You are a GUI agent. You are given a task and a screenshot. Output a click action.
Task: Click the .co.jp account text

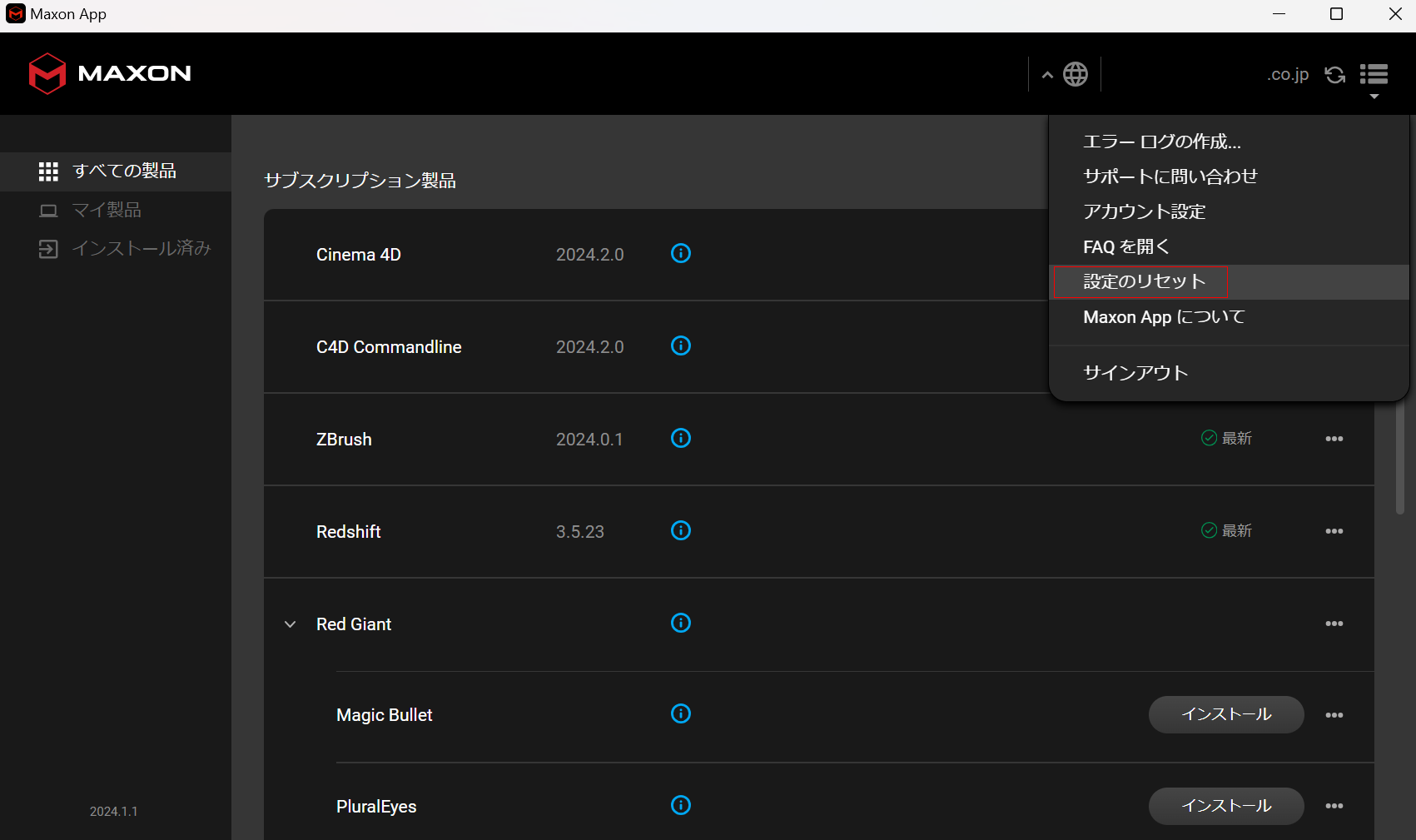(1288, 74)
